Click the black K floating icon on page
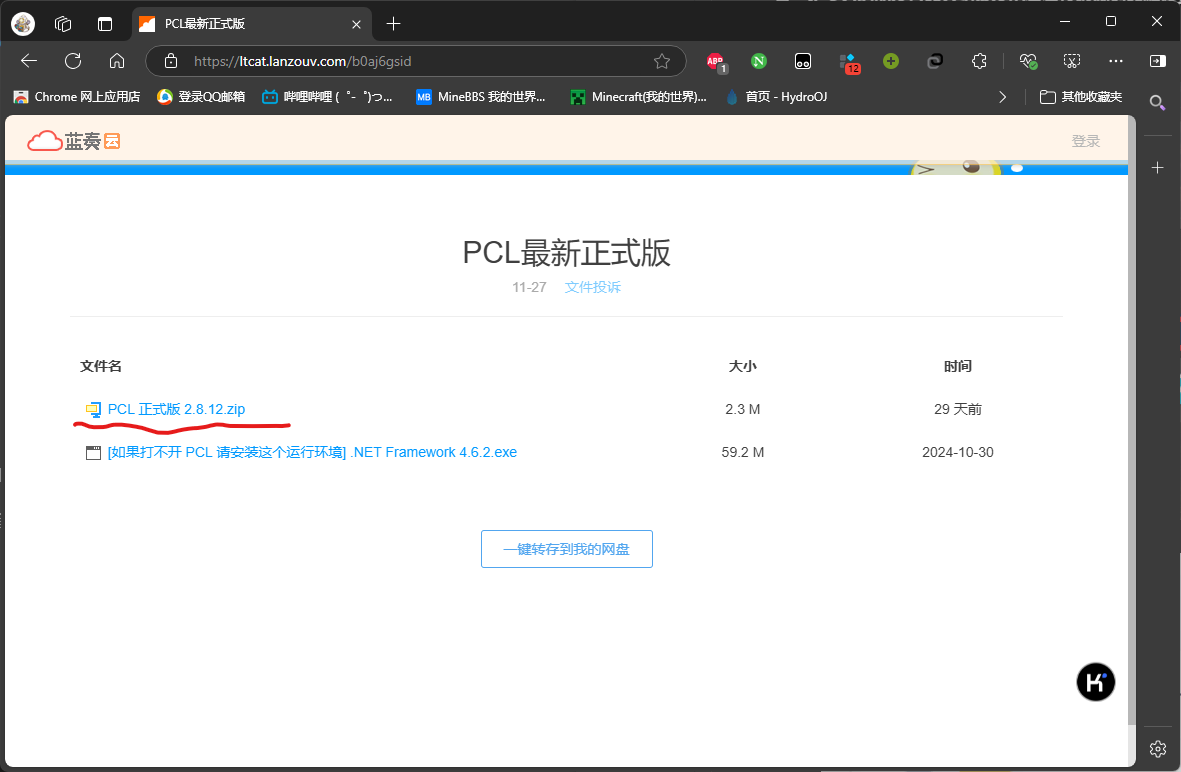Viewport: 1181px width, 772px height. [x=1095, y=681]
